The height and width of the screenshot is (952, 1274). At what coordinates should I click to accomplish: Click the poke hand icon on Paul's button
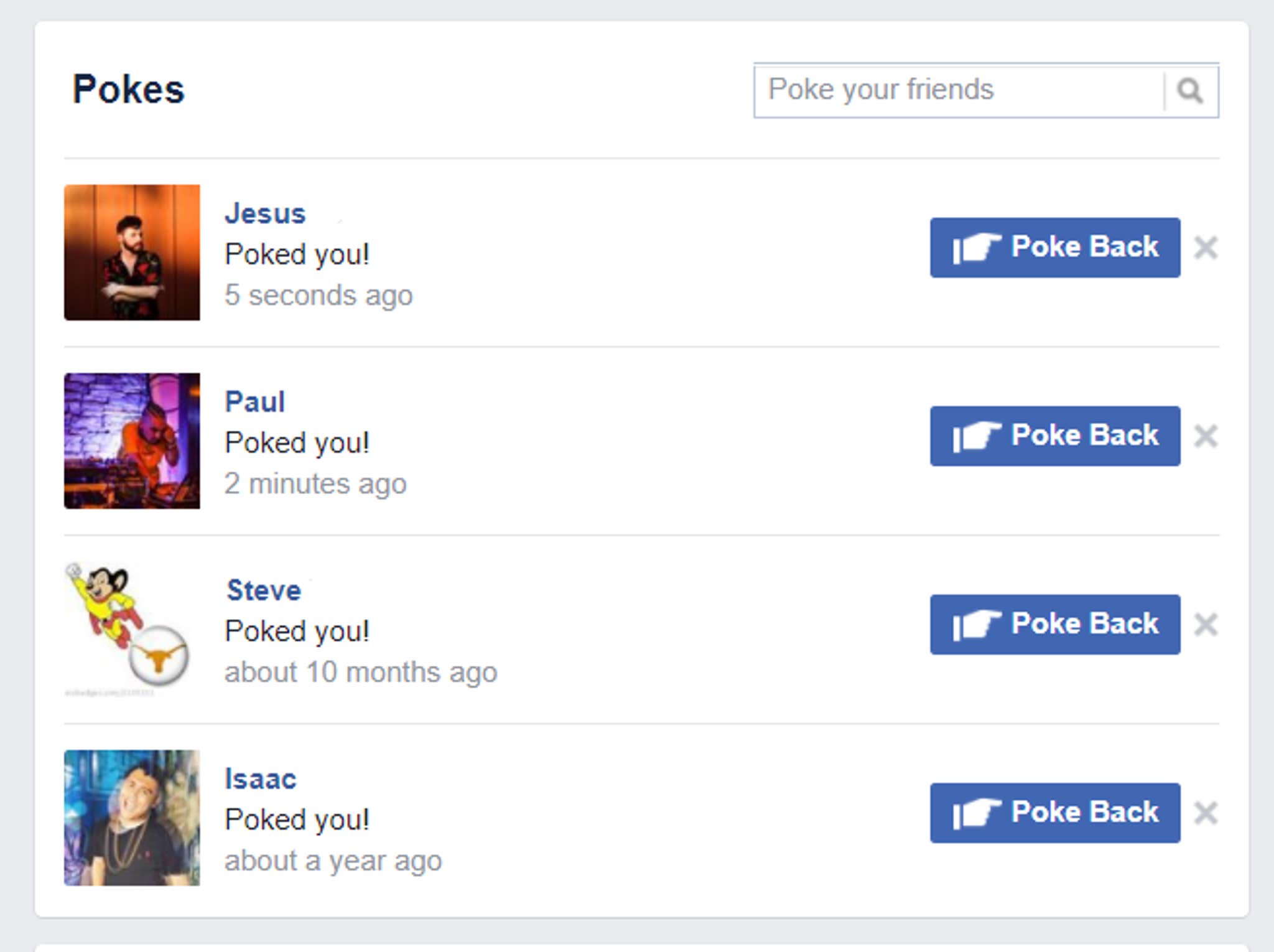[978, 436]
